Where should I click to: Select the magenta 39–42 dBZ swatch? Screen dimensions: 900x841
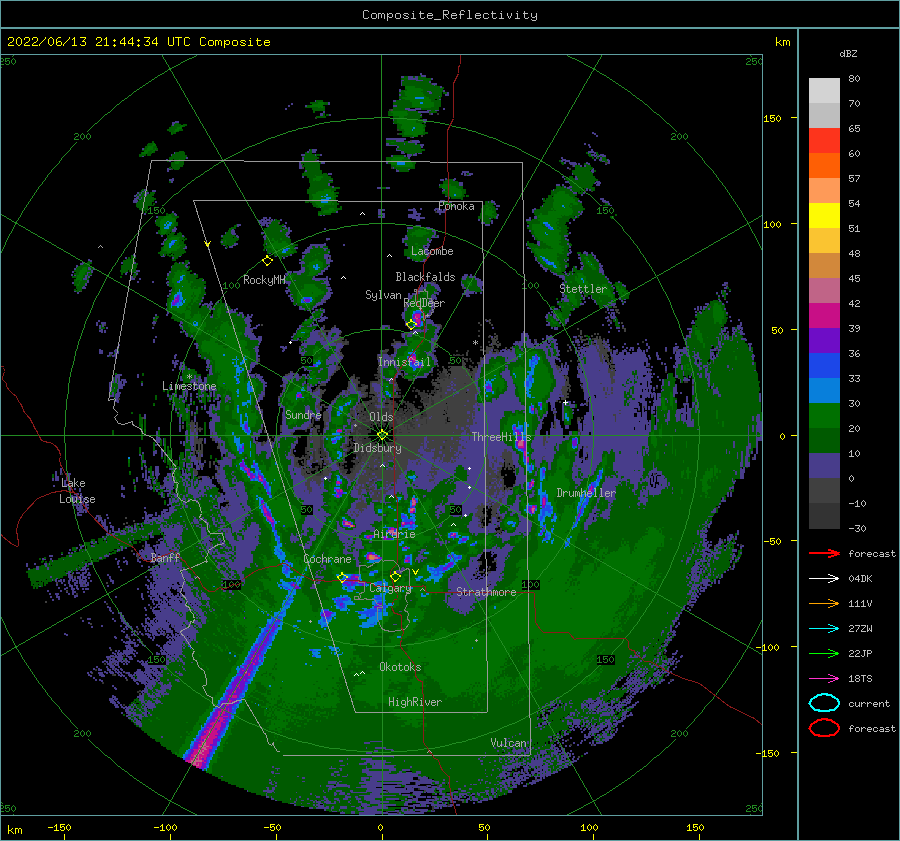824,316
